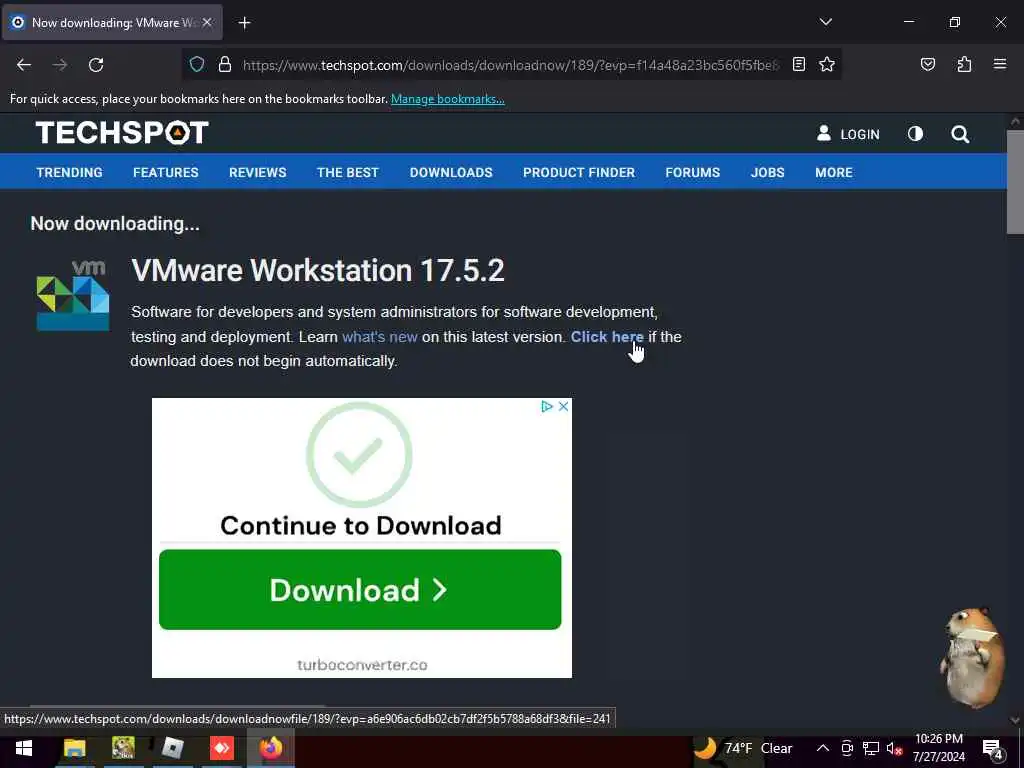Click the turboconverter.co ad text

coord(362,665)
